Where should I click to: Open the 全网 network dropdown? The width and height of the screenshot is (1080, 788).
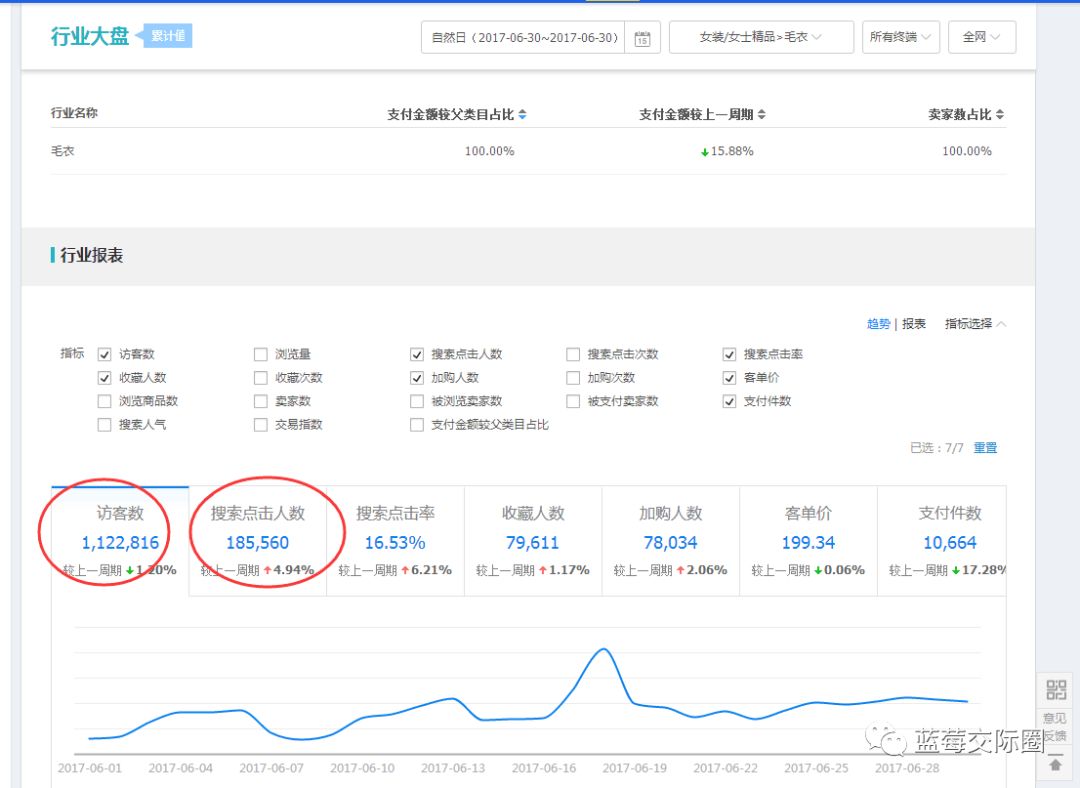[x=981, y=37]
